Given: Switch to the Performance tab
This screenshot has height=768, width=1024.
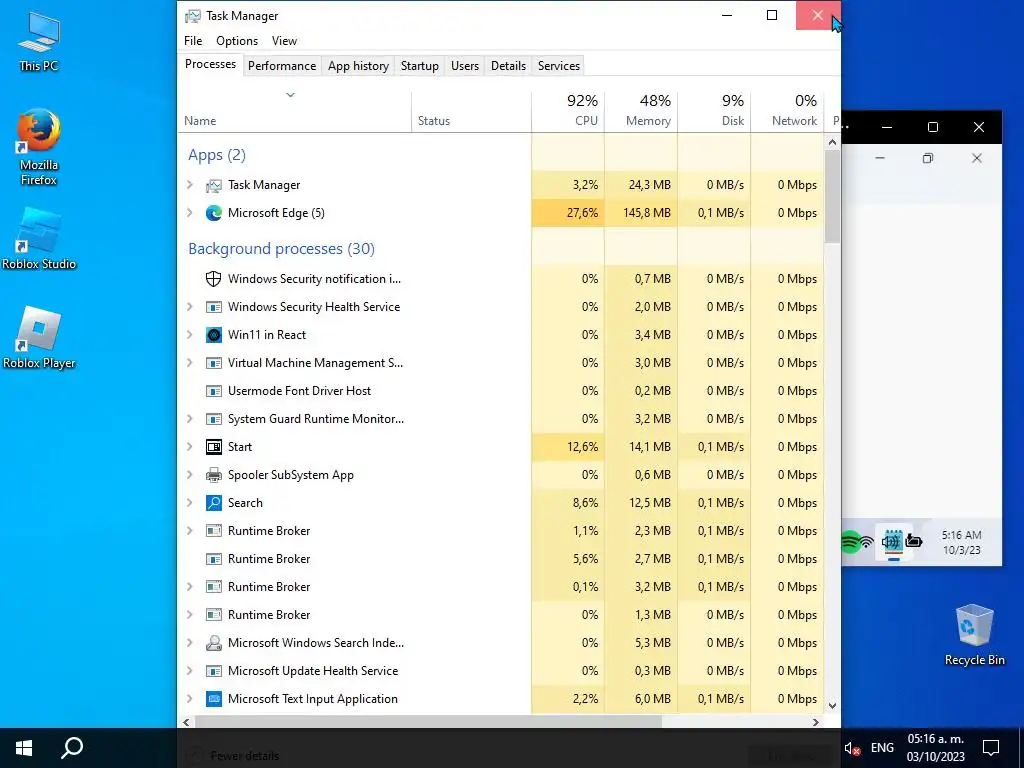Looking at the screenshot, I should click(x=282, y=66).
